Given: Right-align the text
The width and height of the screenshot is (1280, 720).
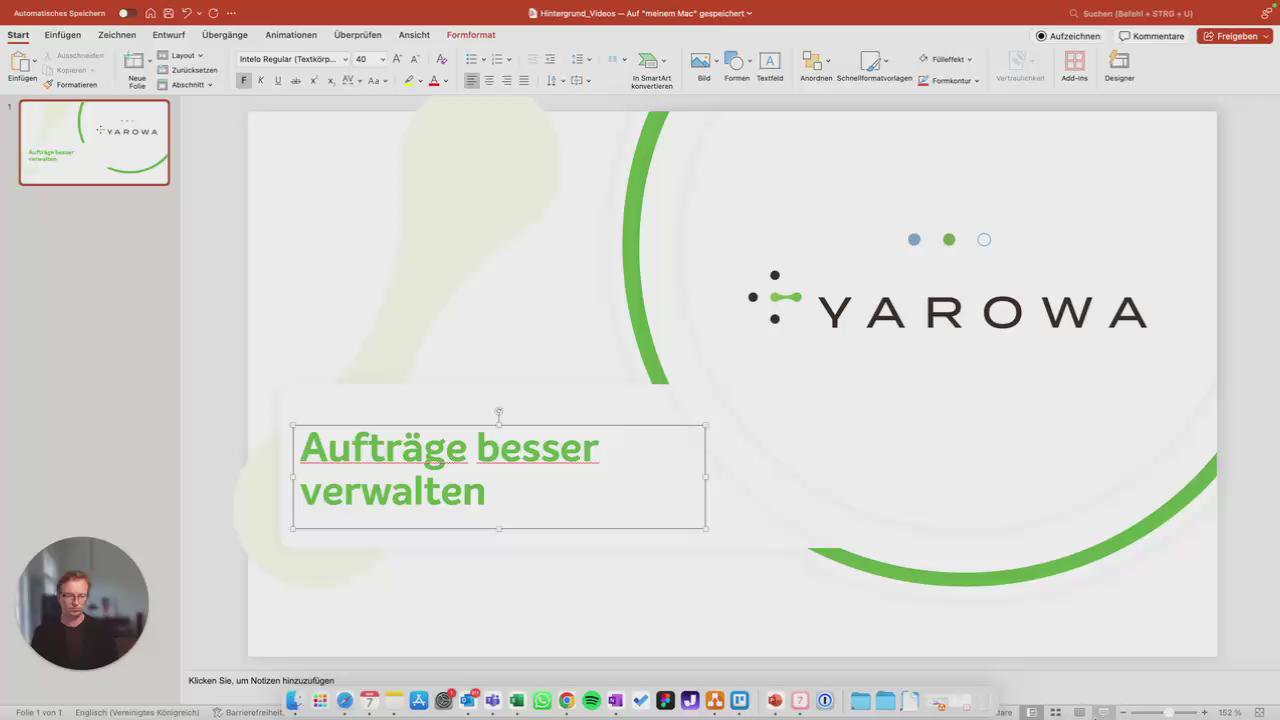Looking at the screenshot, I should click(x=507, y=81).
